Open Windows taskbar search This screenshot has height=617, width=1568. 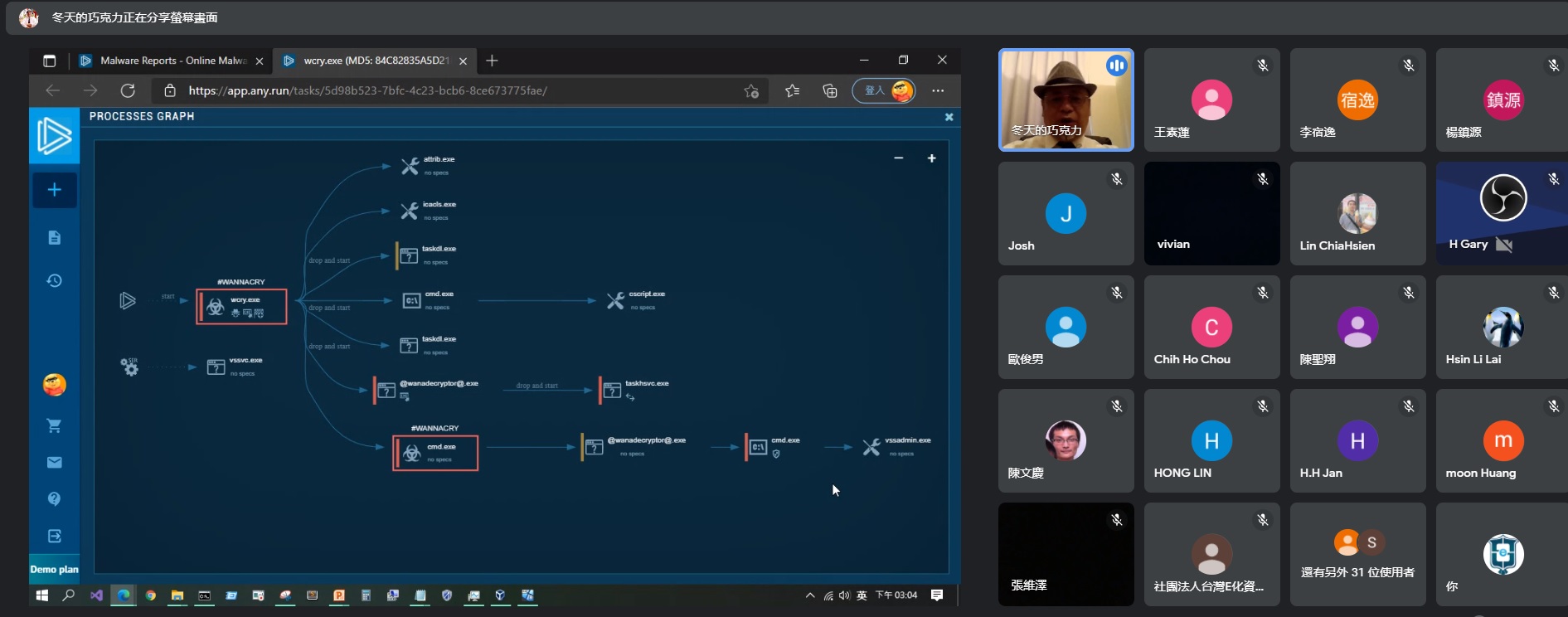point(69,595)
